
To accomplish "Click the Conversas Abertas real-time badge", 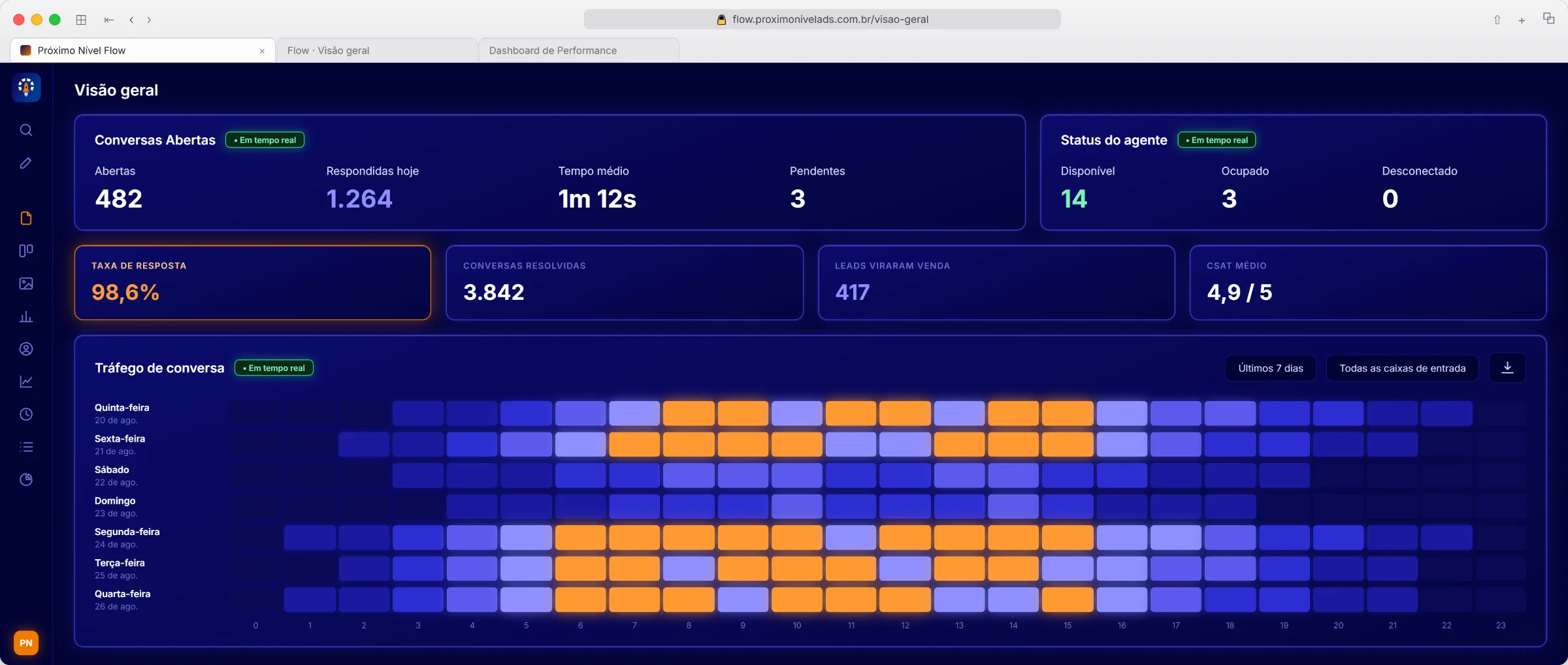I will point(265,140).
